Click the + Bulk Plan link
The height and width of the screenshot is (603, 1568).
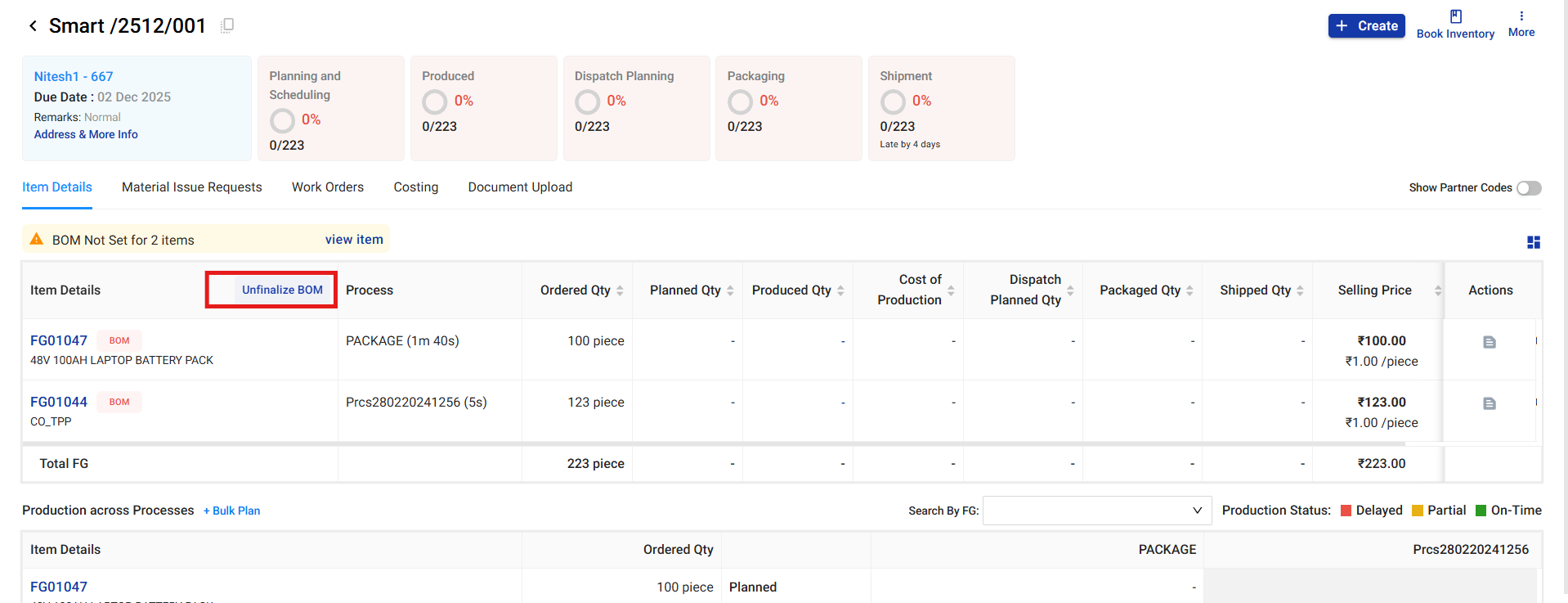(x=232, y=511)
